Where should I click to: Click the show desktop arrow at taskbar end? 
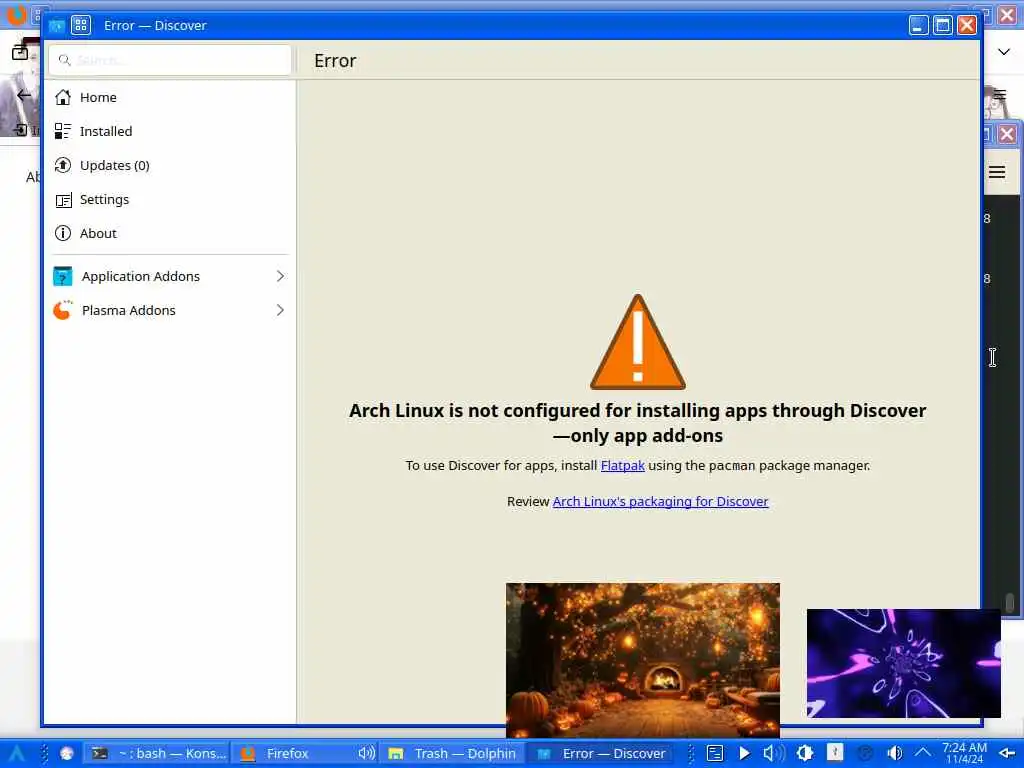click(1007, 754)
